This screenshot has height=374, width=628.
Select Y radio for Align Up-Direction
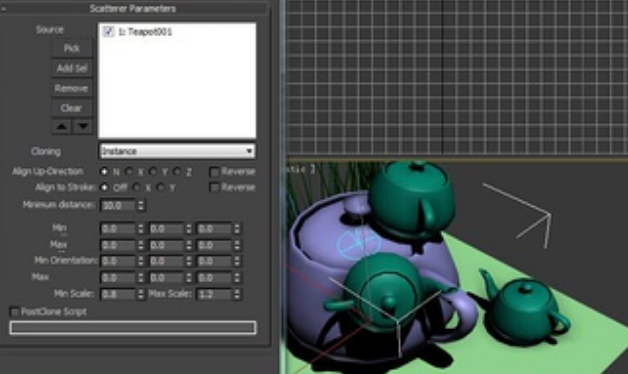pos(153,171)
